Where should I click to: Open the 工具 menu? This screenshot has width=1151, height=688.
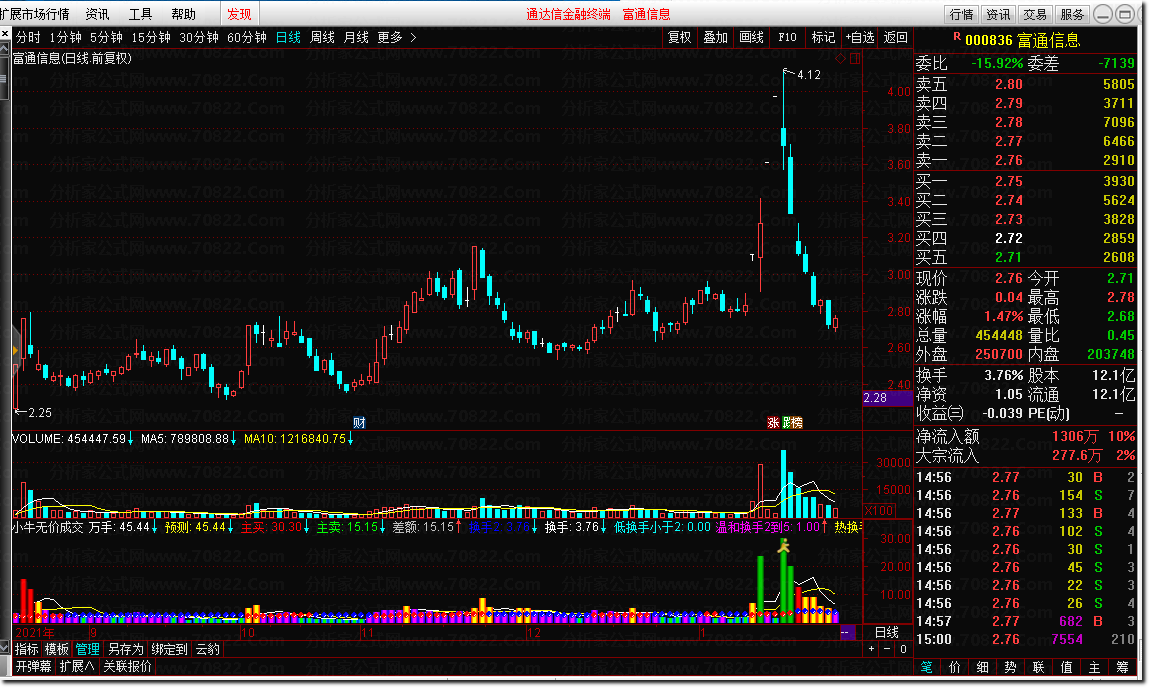140,14
